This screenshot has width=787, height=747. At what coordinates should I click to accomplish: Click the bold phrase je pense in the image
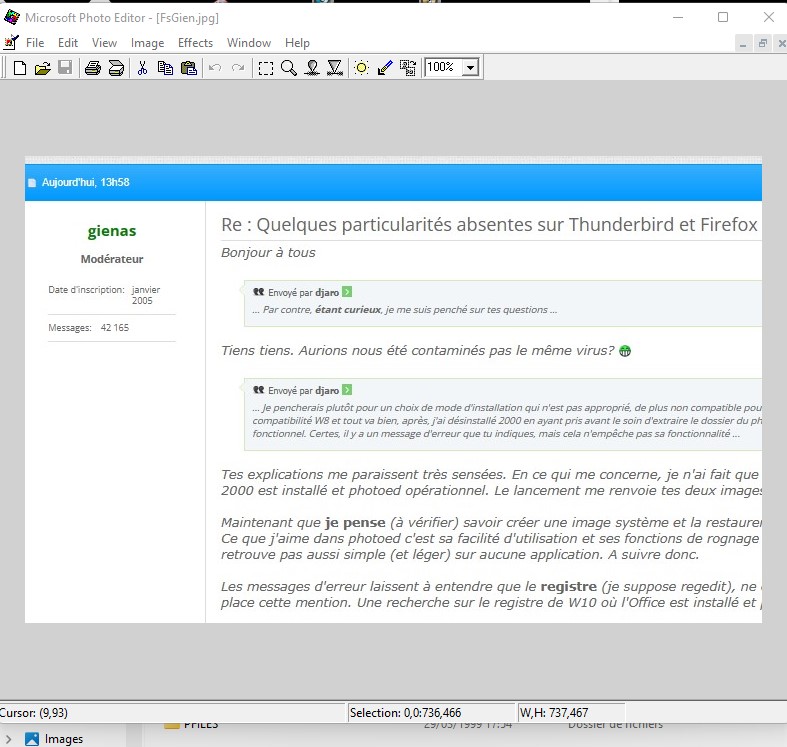355,523
